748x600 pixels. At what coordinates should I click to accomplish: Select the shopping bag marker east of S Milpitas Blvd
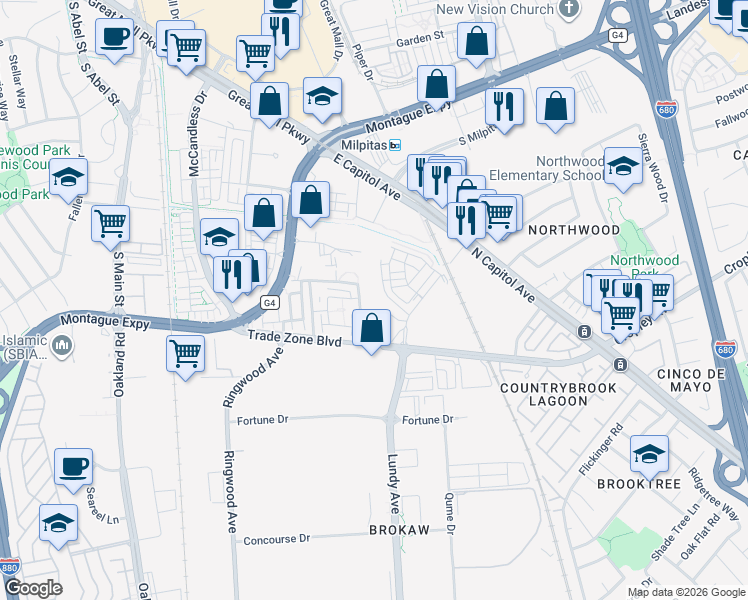(x=555, y=107)
